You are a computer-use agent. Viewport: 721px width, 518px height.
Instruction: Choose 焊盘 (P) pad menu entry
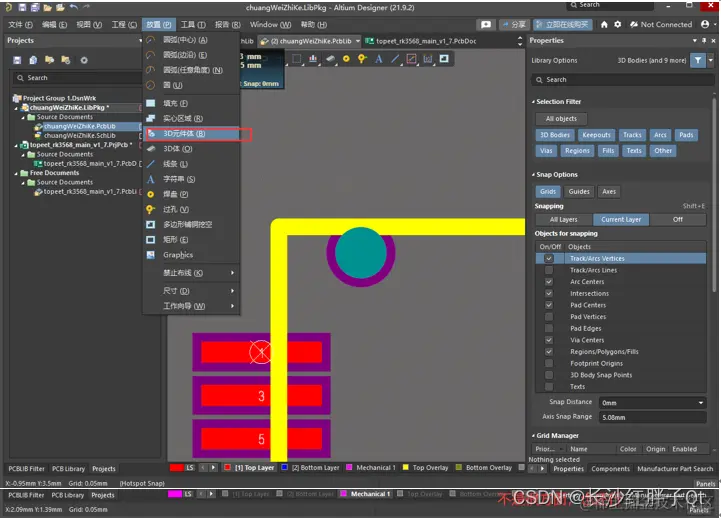click(191, 194)
